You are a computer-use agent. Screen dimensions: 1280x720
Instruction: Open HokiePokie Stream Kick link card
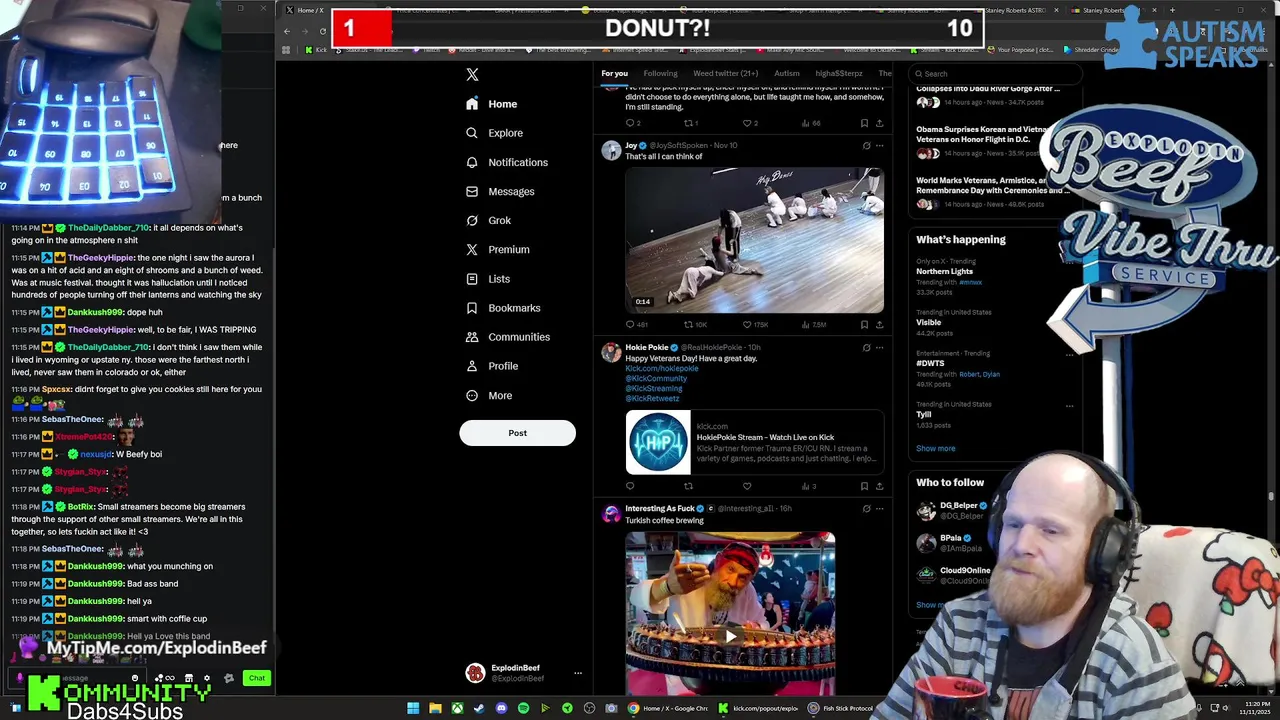pos(754,442)
